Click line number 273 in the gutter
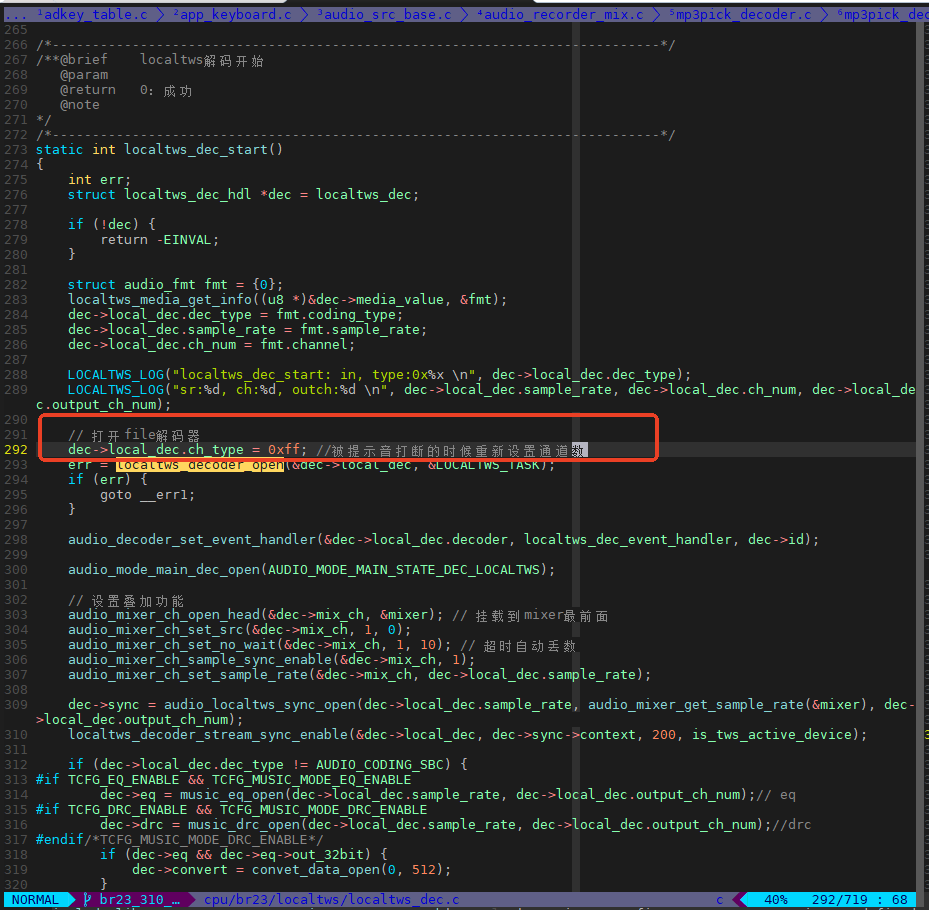The image size is (929, 910). (x=16, y=149)
